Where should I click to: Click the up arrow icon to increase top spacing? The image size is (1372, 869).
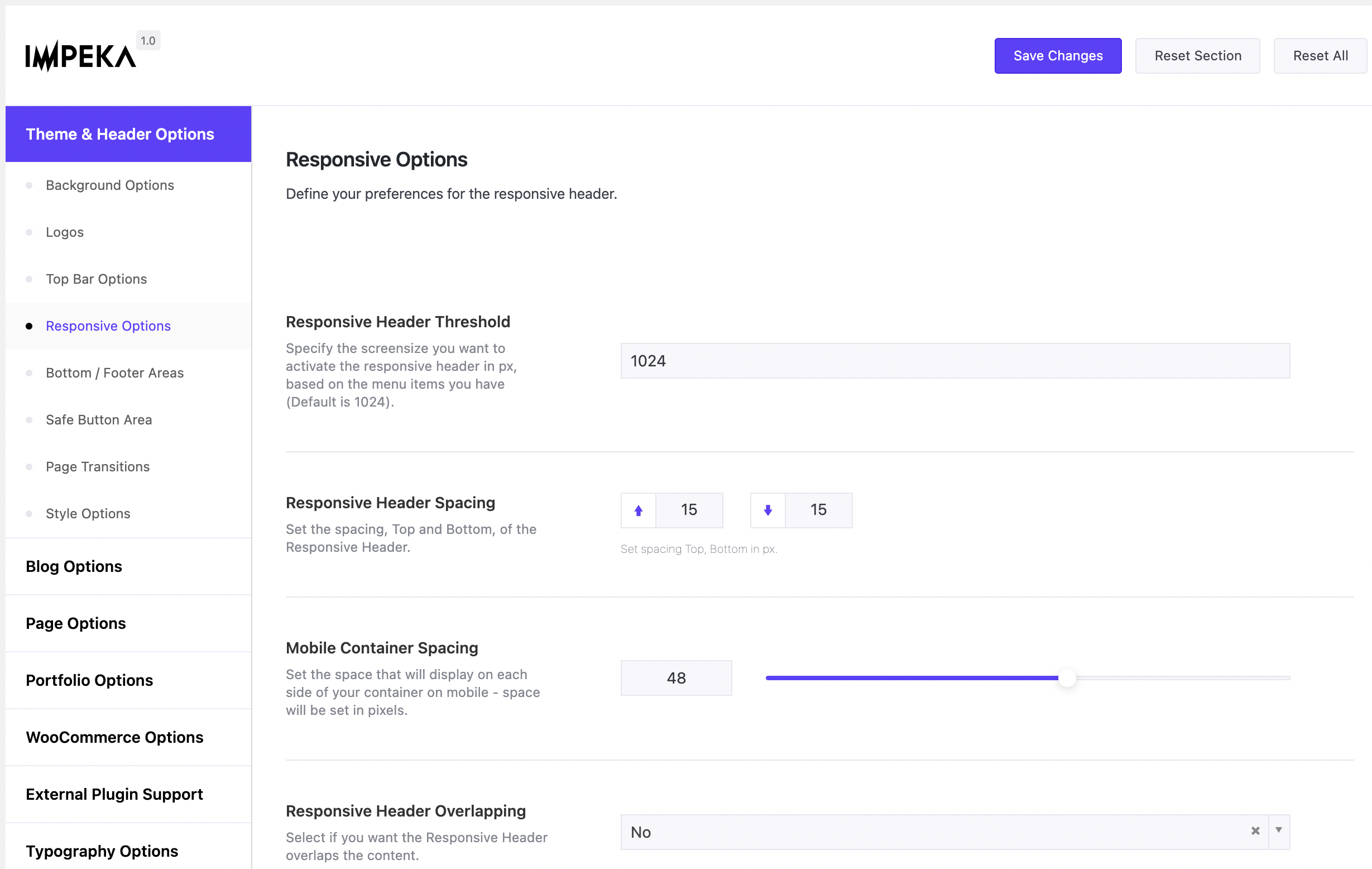click(x=637, y=510)
